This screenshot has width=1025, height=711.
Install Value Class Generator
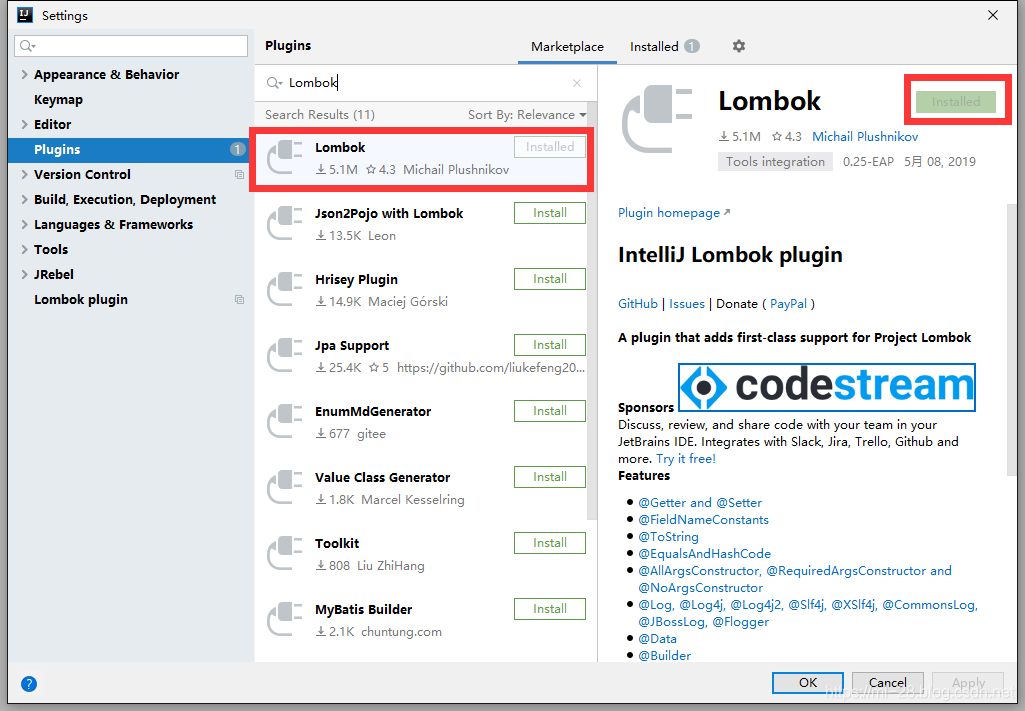550,477
